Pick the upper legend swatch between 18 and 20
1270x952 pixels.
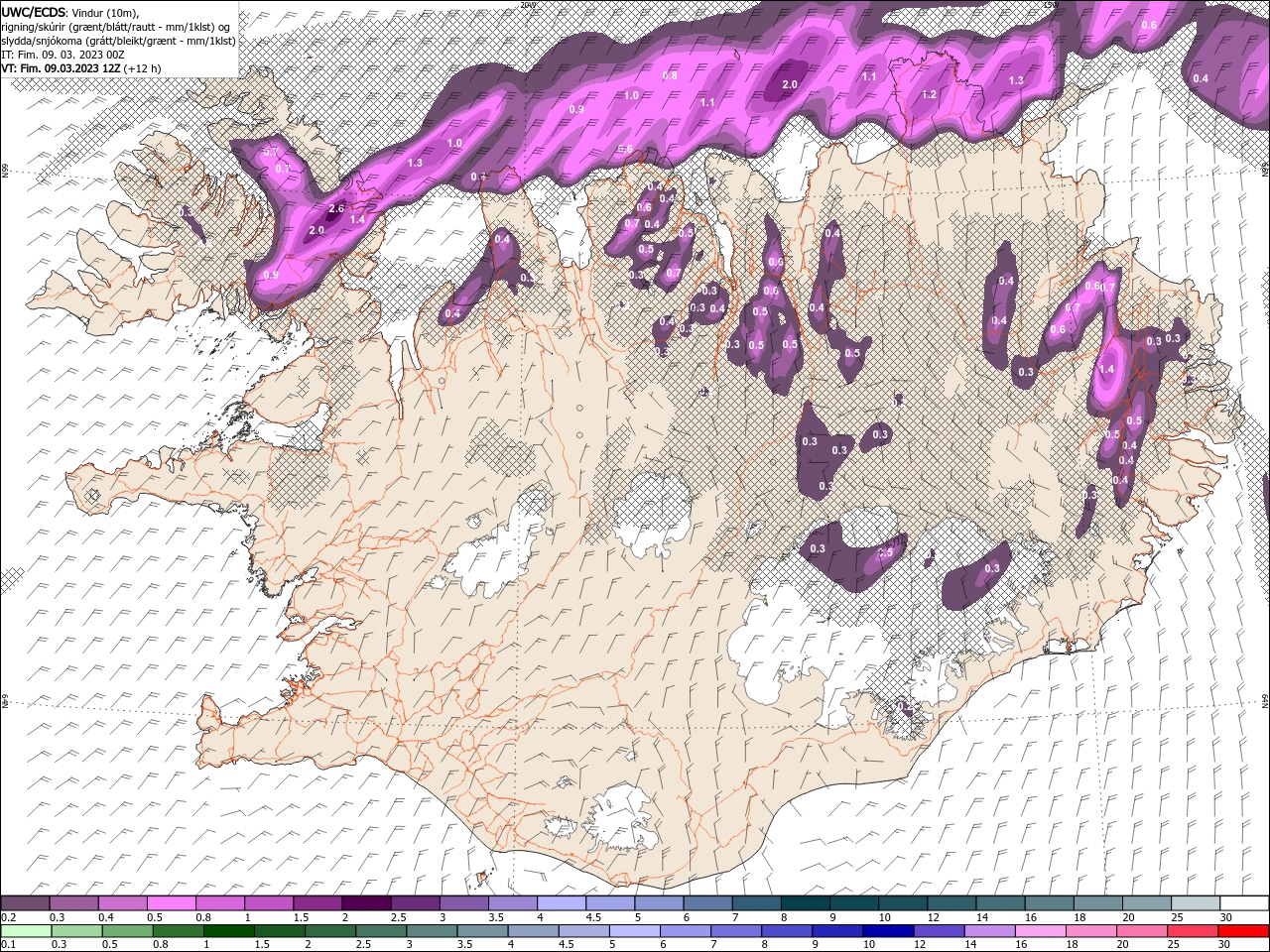[x=1097, y=903]
